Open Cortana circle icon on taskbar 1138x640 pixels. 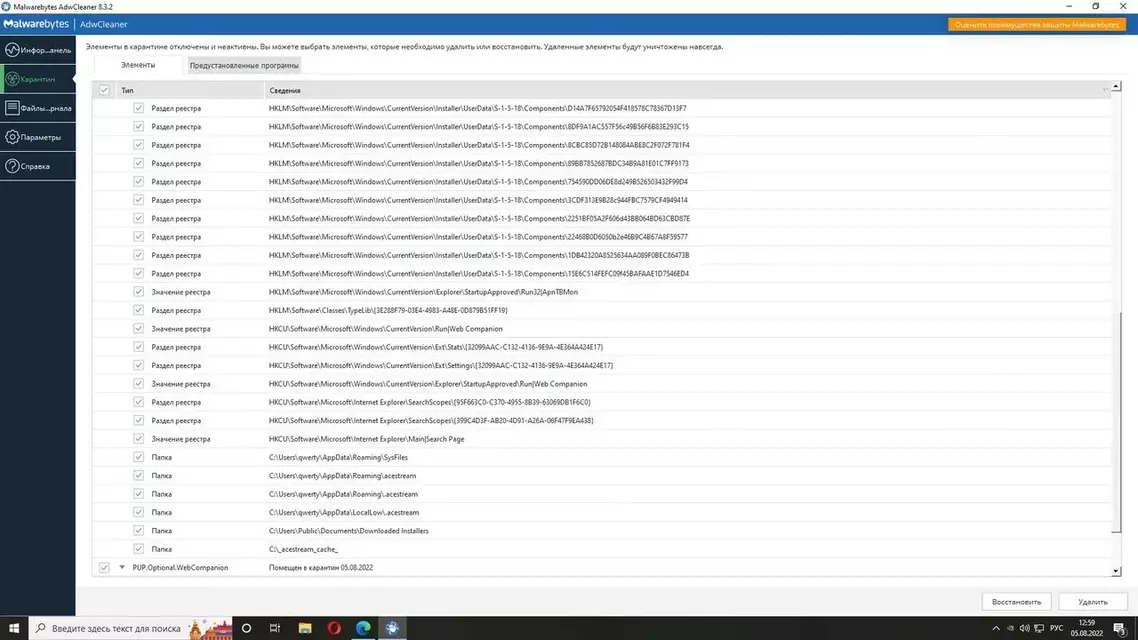coord(246,628)
